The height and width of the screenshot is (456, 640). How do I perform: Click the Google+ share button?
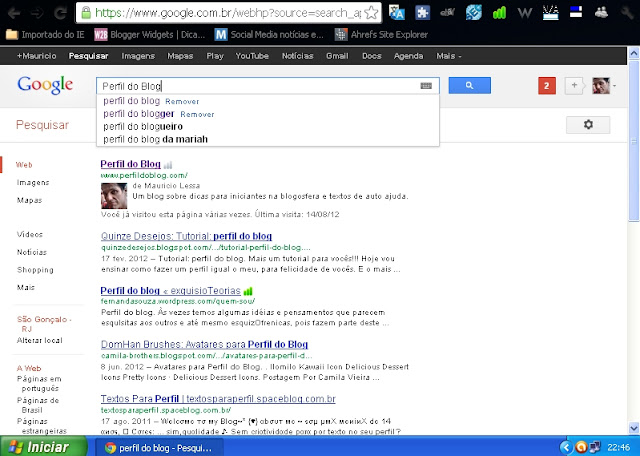coord(575,86)
